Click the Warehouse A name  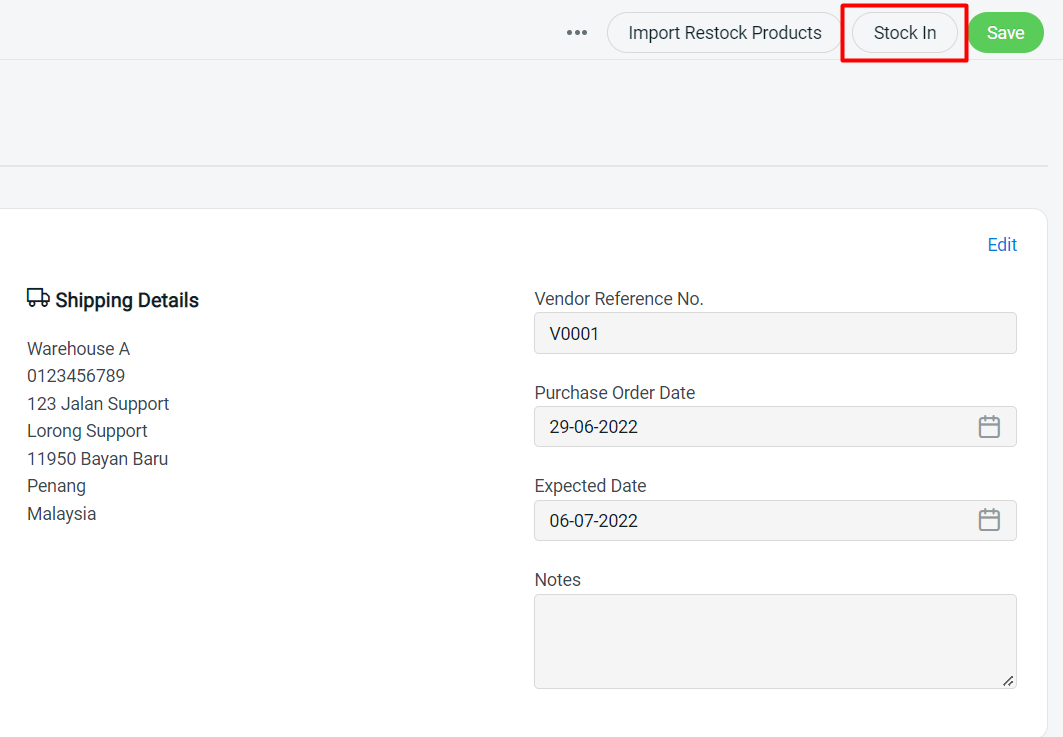[x=78, y=348]
